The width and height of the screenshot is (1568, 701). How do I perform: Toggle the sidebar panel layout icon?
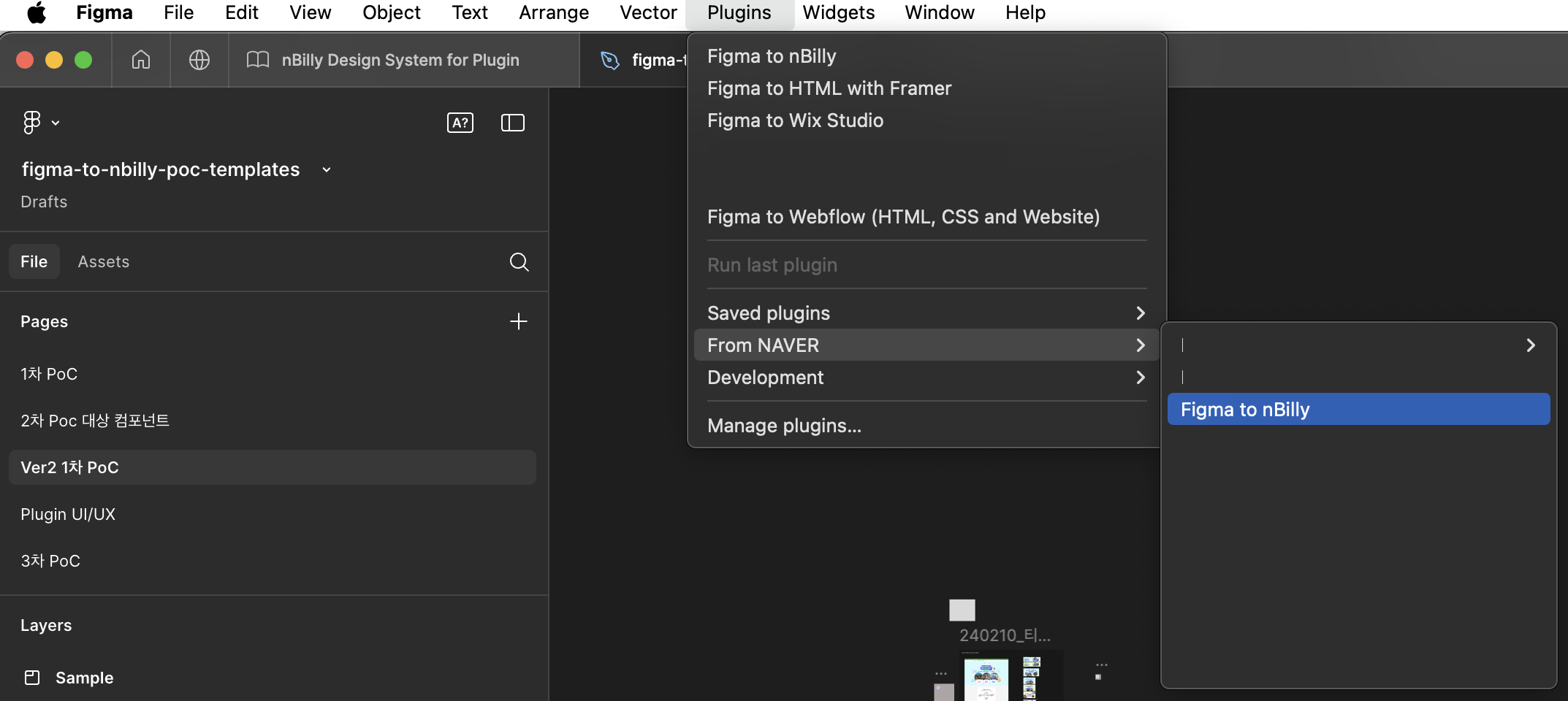(512, 123)
